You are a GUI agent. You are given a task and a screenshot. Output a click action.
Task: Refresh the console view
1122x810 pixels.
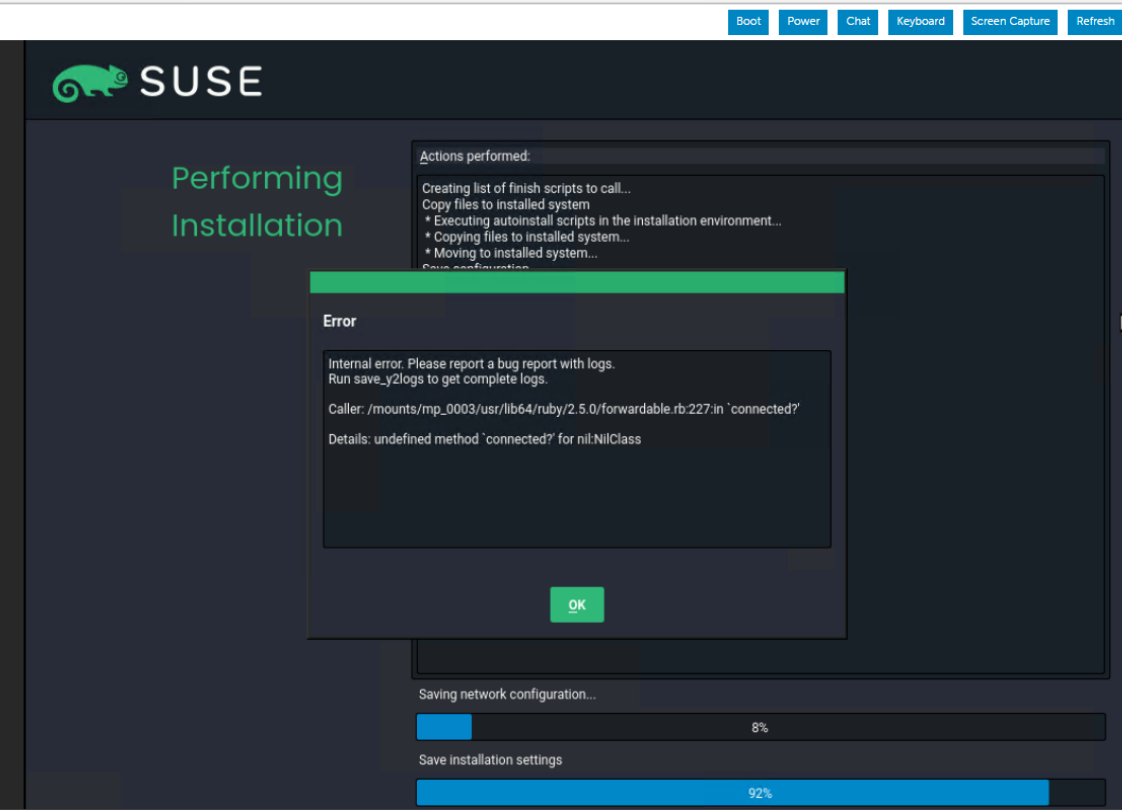pos(1095,21)
